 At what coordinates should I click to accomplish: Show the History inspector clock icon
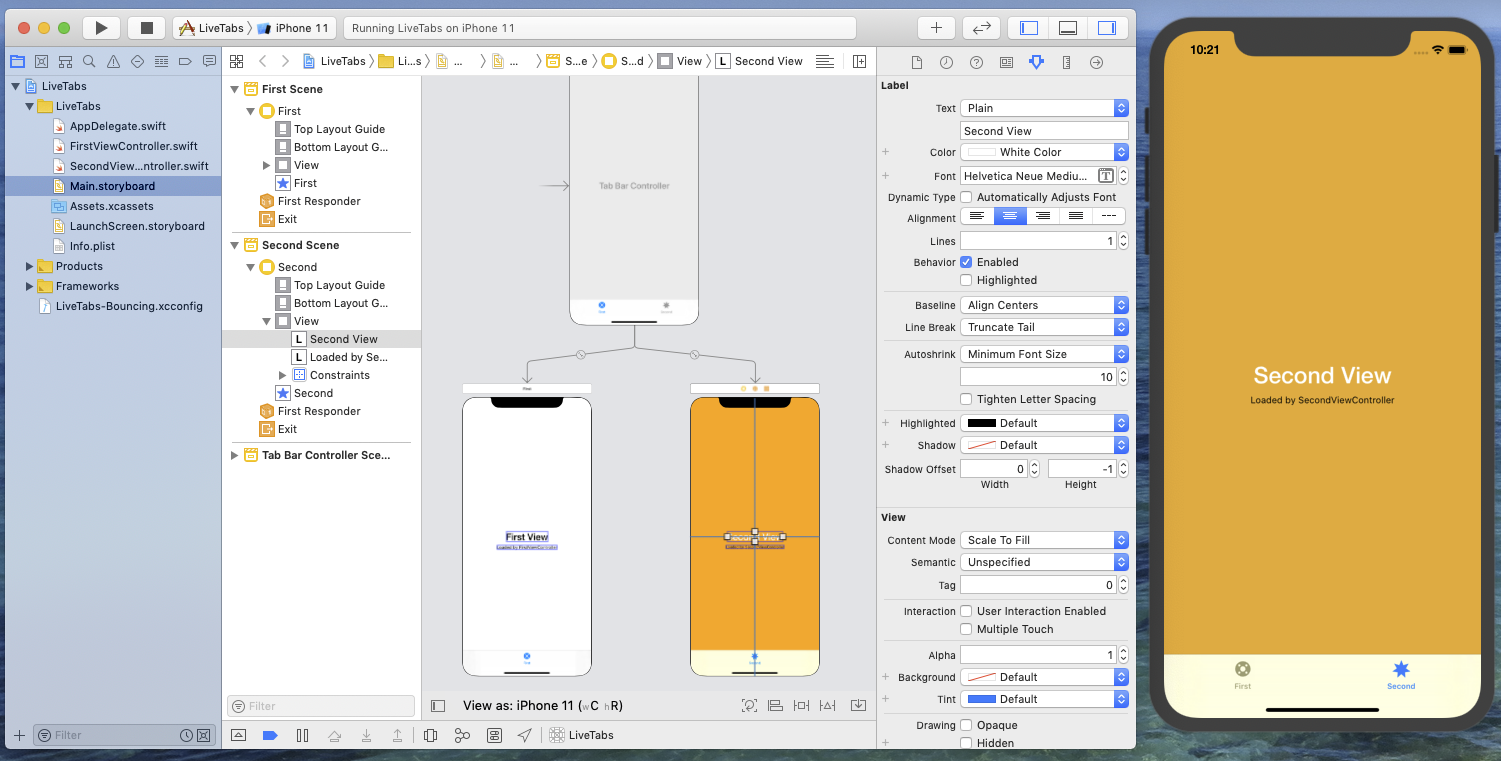pos(946,62)
